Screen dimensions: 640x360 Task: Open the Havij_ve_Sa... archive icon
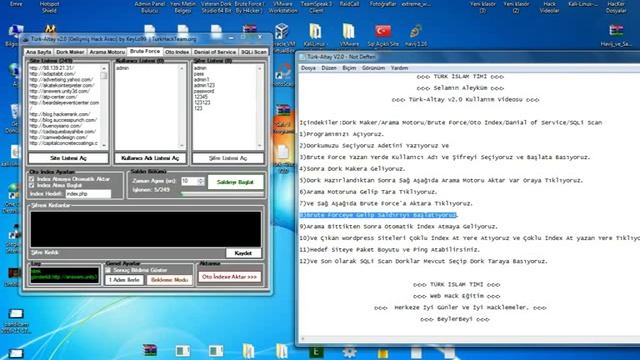click(616, 32)
